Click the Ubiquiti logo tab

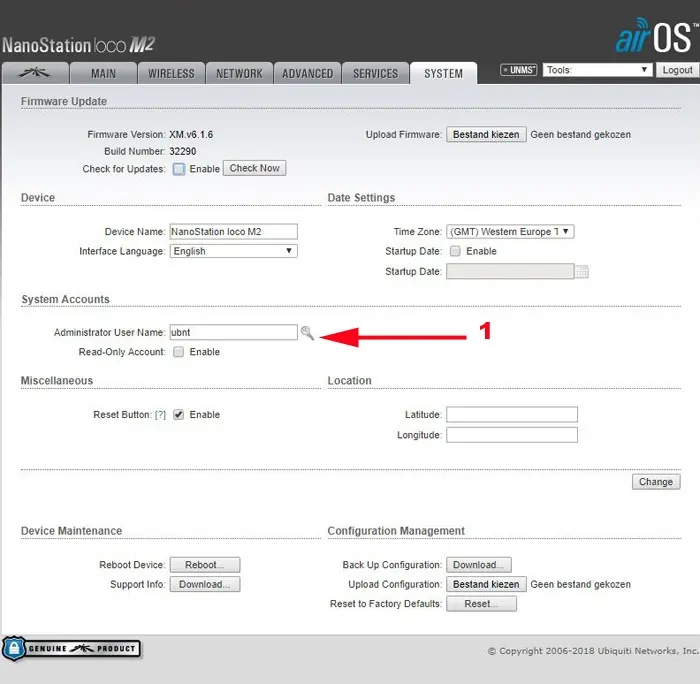point(35,73)
